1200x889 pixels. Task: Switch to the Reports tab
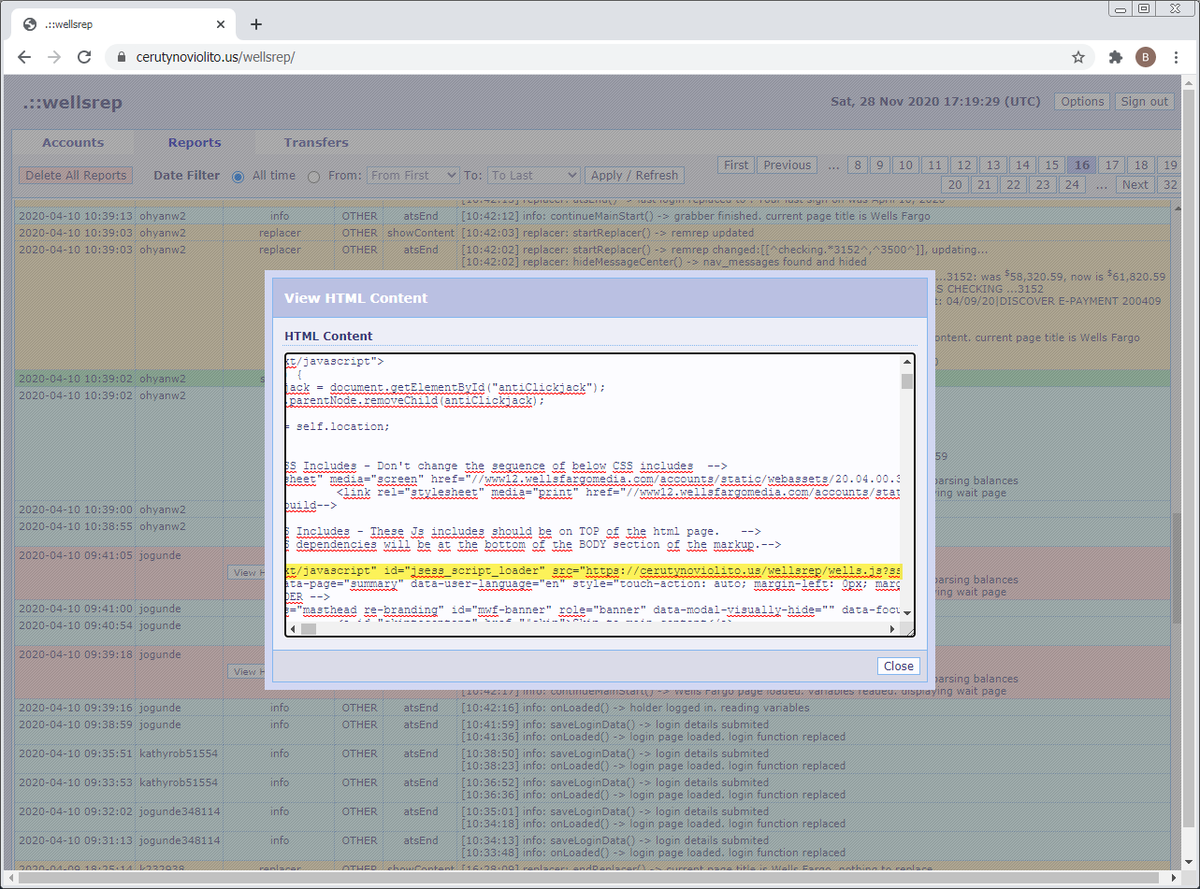tap(194, 142)
